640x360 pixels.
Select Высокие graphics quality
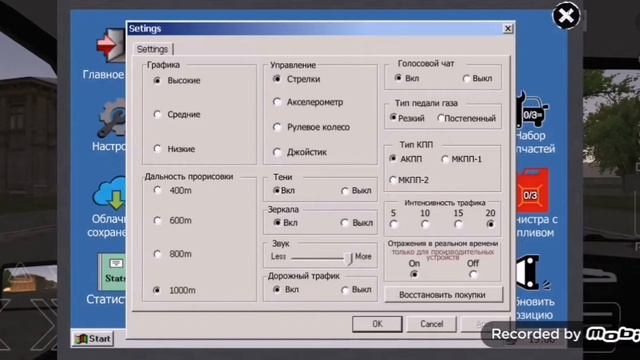(x=157, y=80)
